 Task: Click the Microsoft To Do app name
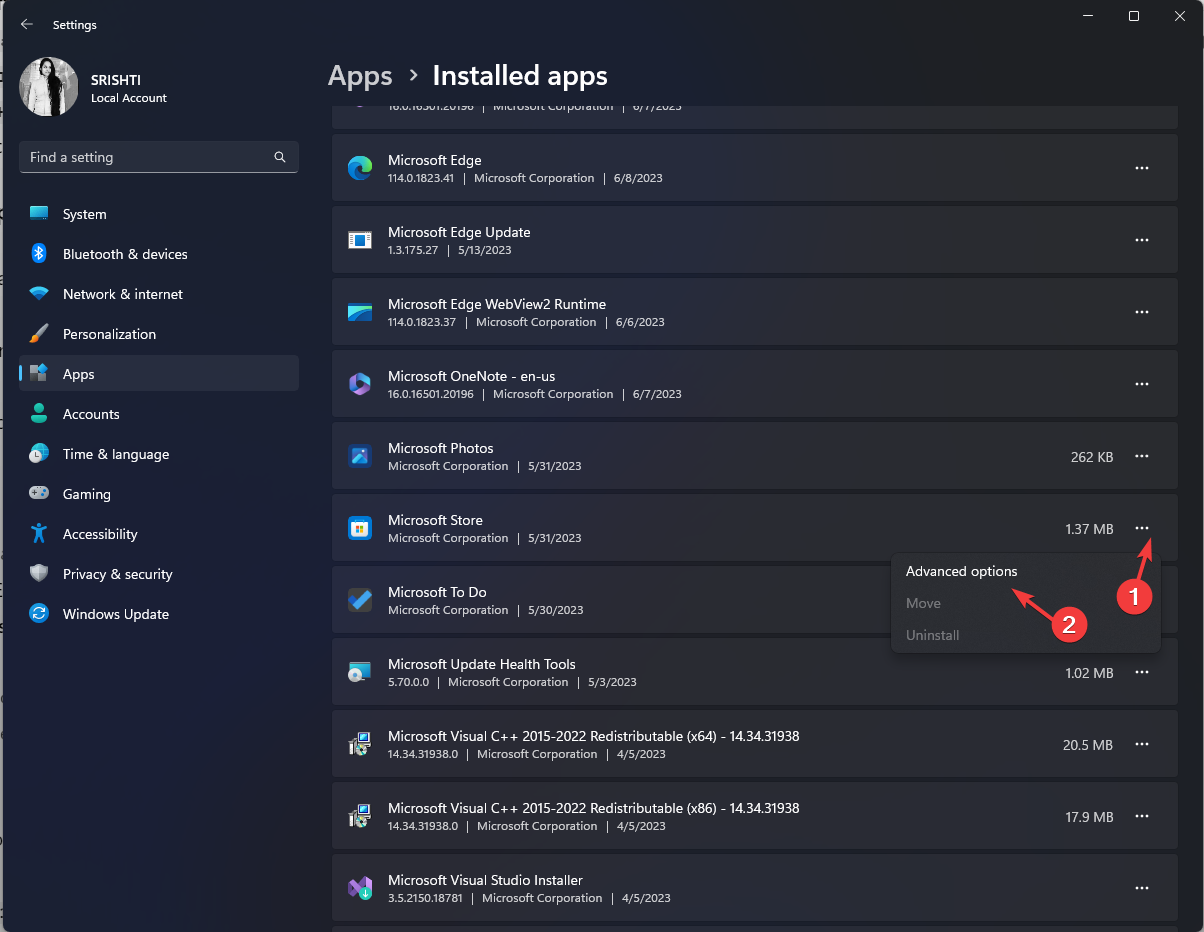[x=437, y=592]
